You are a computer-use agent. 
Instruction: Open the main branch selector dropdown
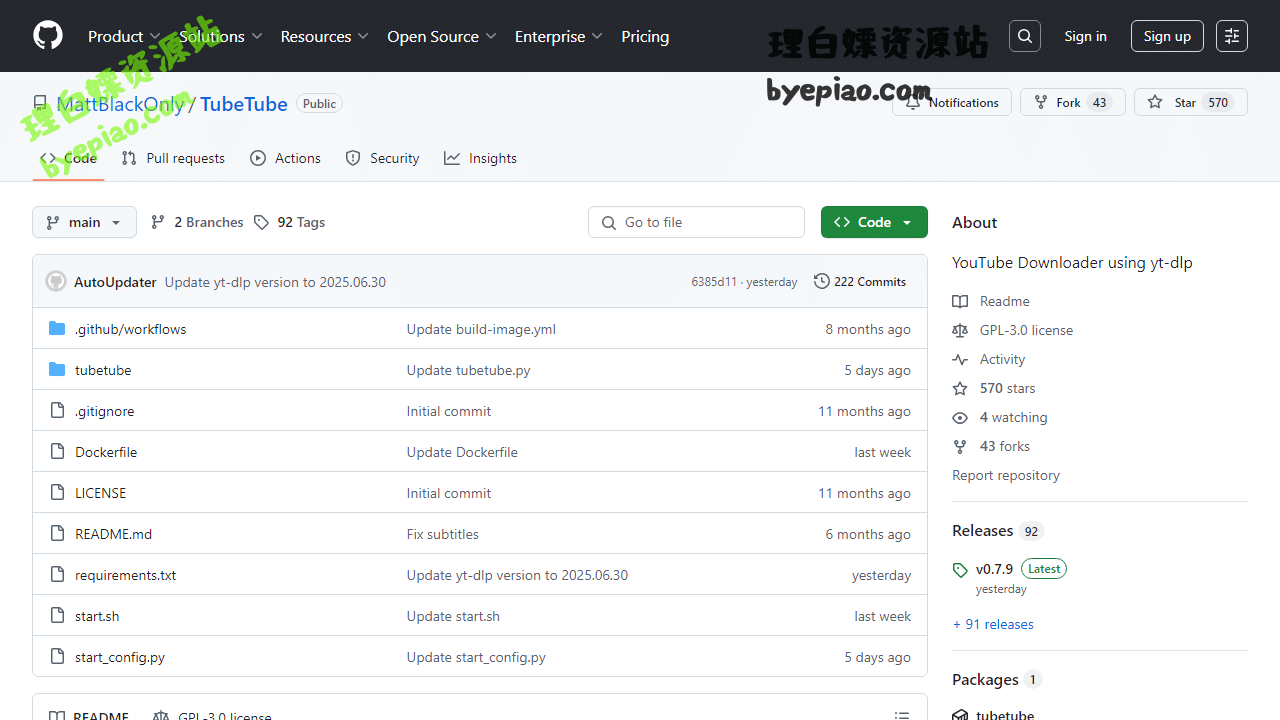point(84,222)
